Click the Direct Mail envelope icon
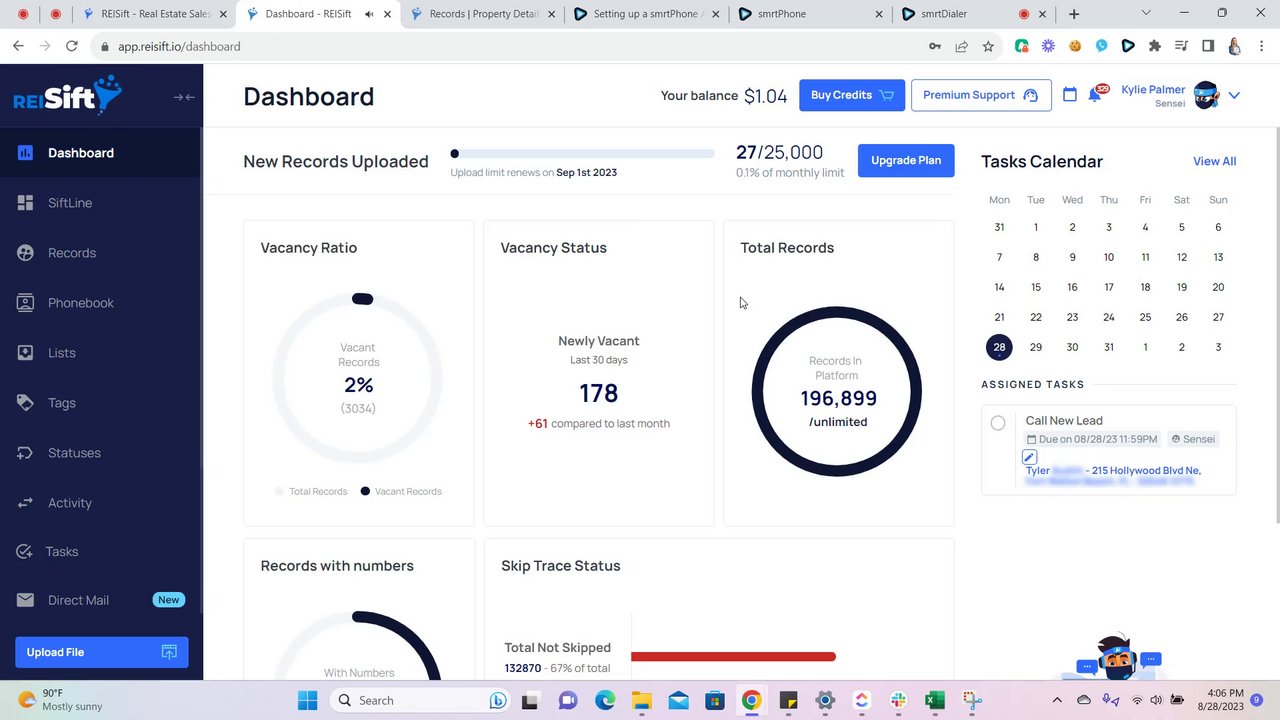The height and width of the screenshot is (720, 1280). coord(26,600)
